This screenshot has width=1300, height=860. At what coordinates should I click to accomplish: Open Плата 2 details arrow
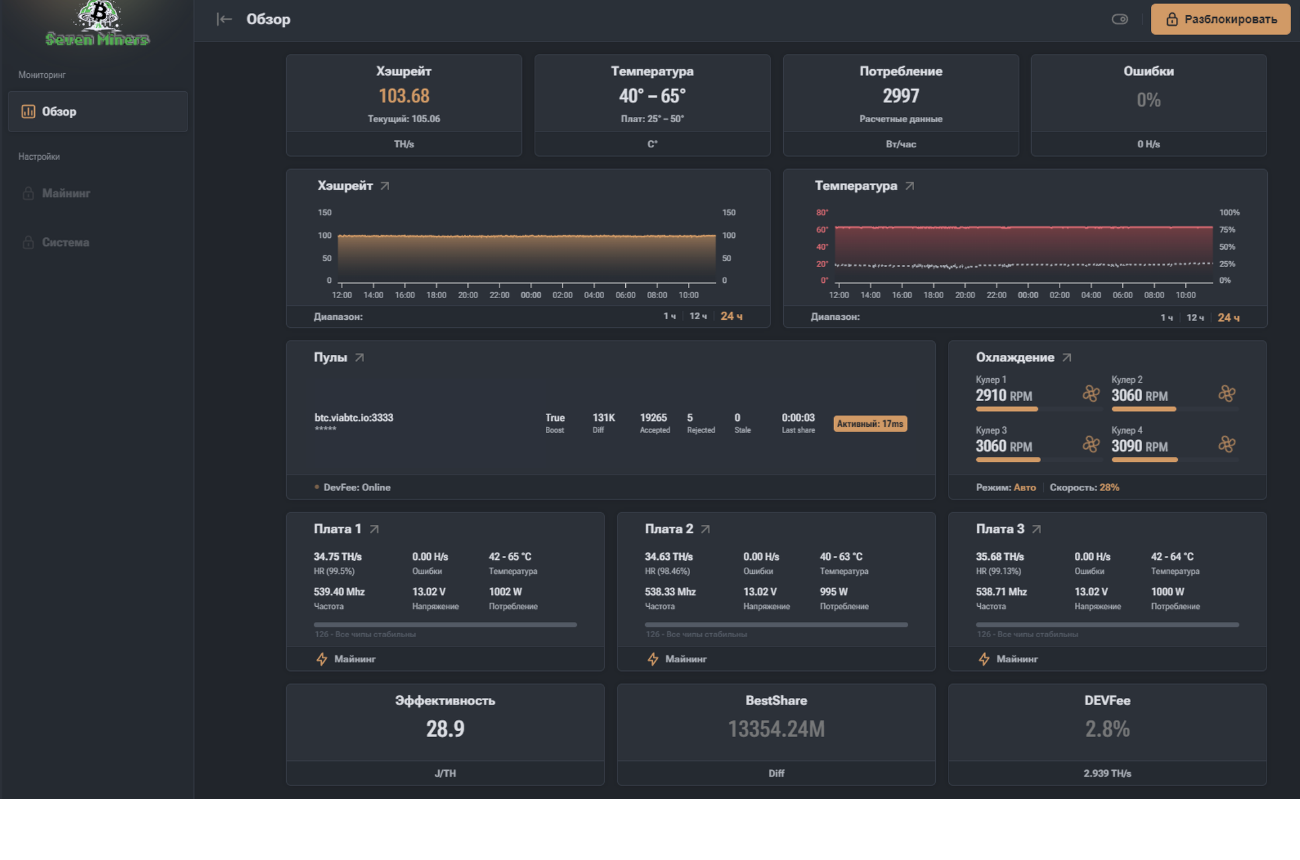705,529
